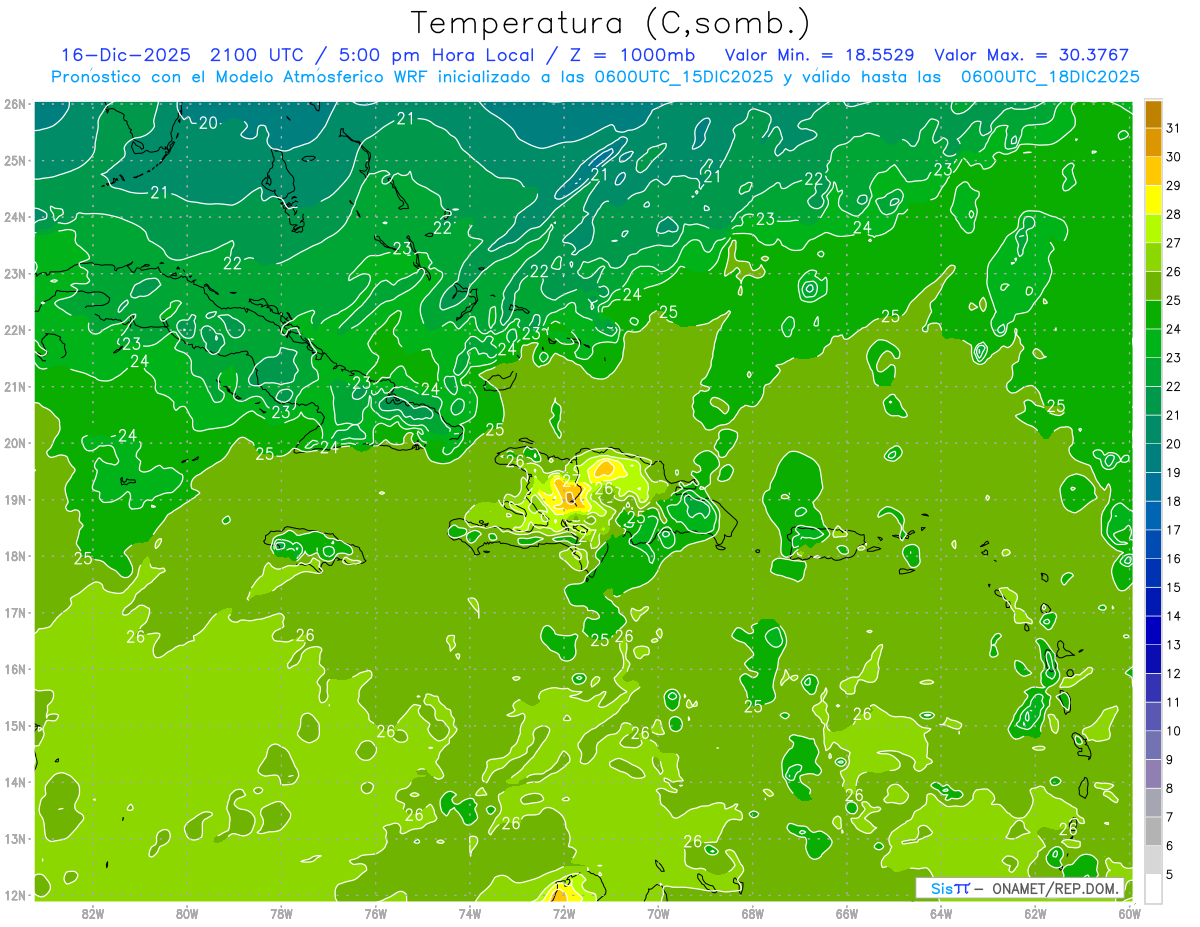
Task: Click the color bar scale label 27
Action: [x=1173, y=243]
